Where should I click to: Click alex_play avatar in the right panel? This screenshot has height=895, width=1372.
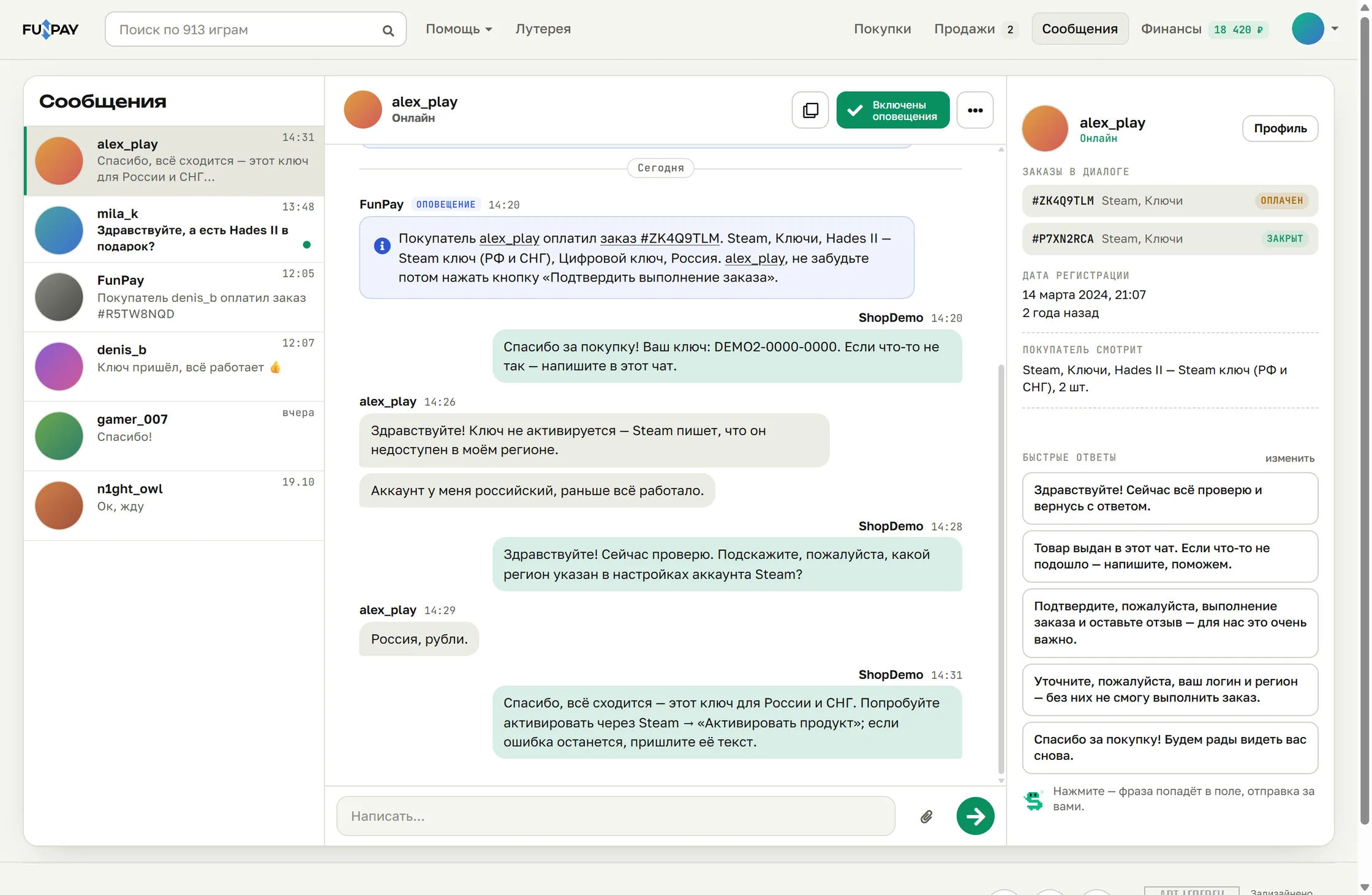click(1045, 129)
